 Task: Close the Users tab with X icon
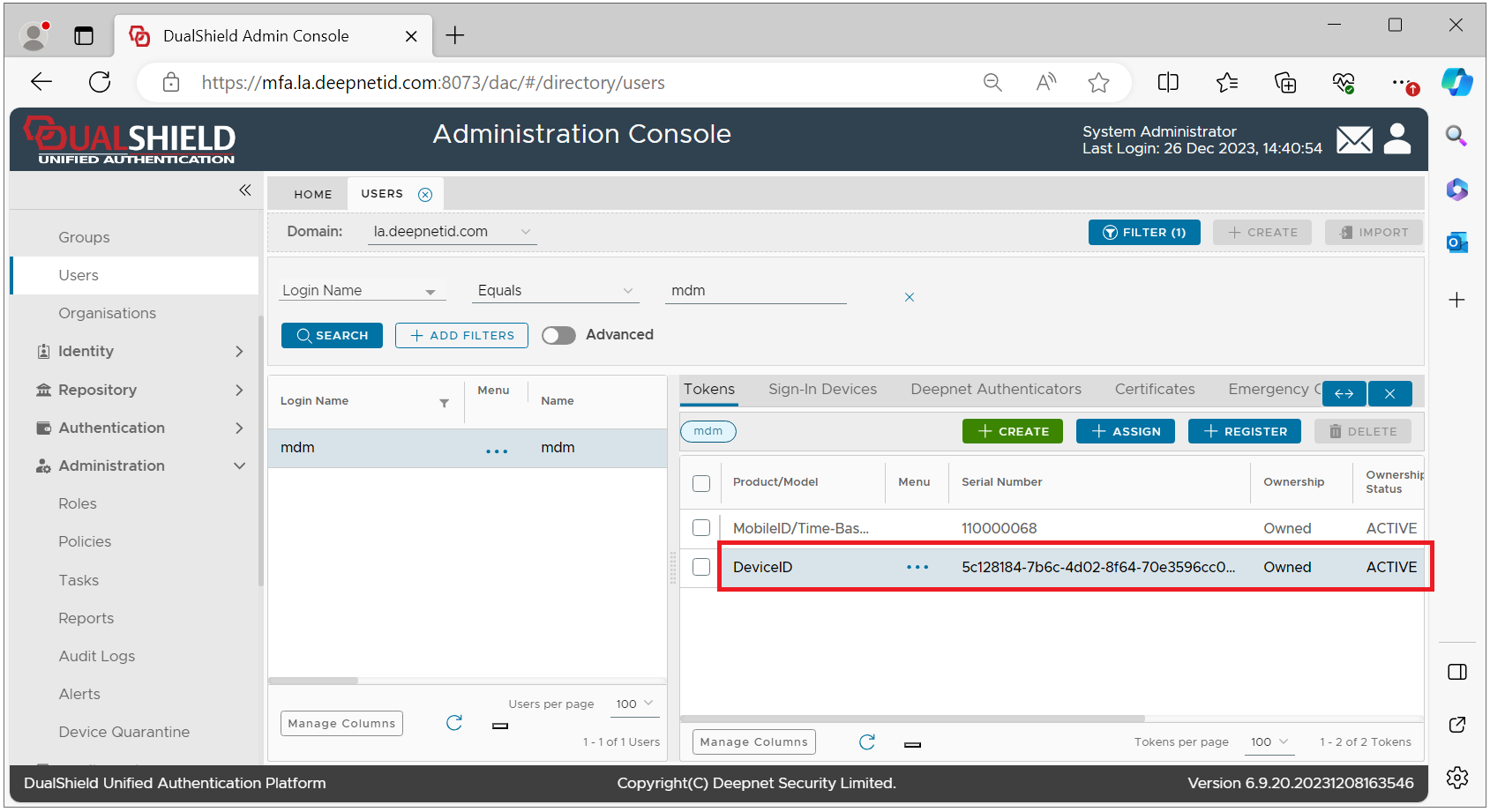pyautogui.click(x=425, y=195)
